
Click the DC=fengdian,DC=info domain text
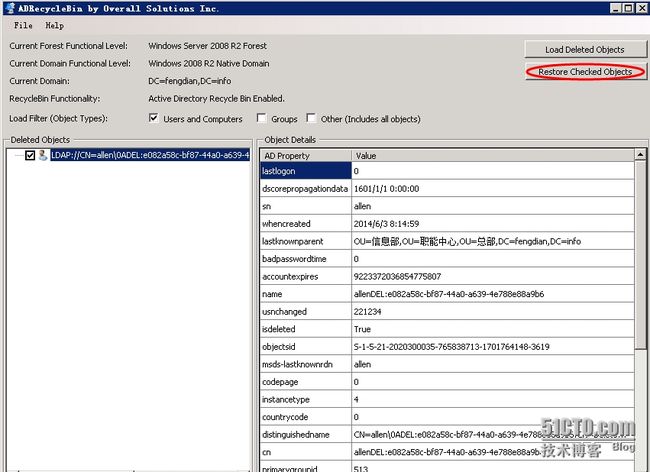(x=190, y=81)
